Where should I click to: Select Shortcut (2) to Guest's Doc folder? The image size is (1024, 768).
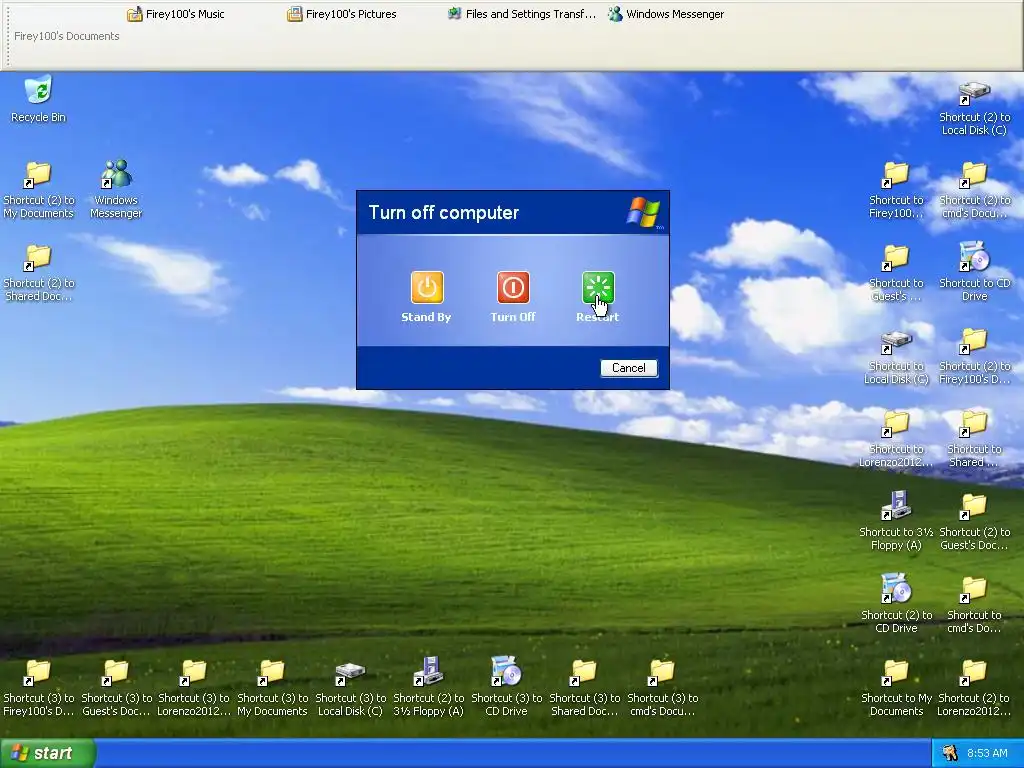click(x=974, y=521)
